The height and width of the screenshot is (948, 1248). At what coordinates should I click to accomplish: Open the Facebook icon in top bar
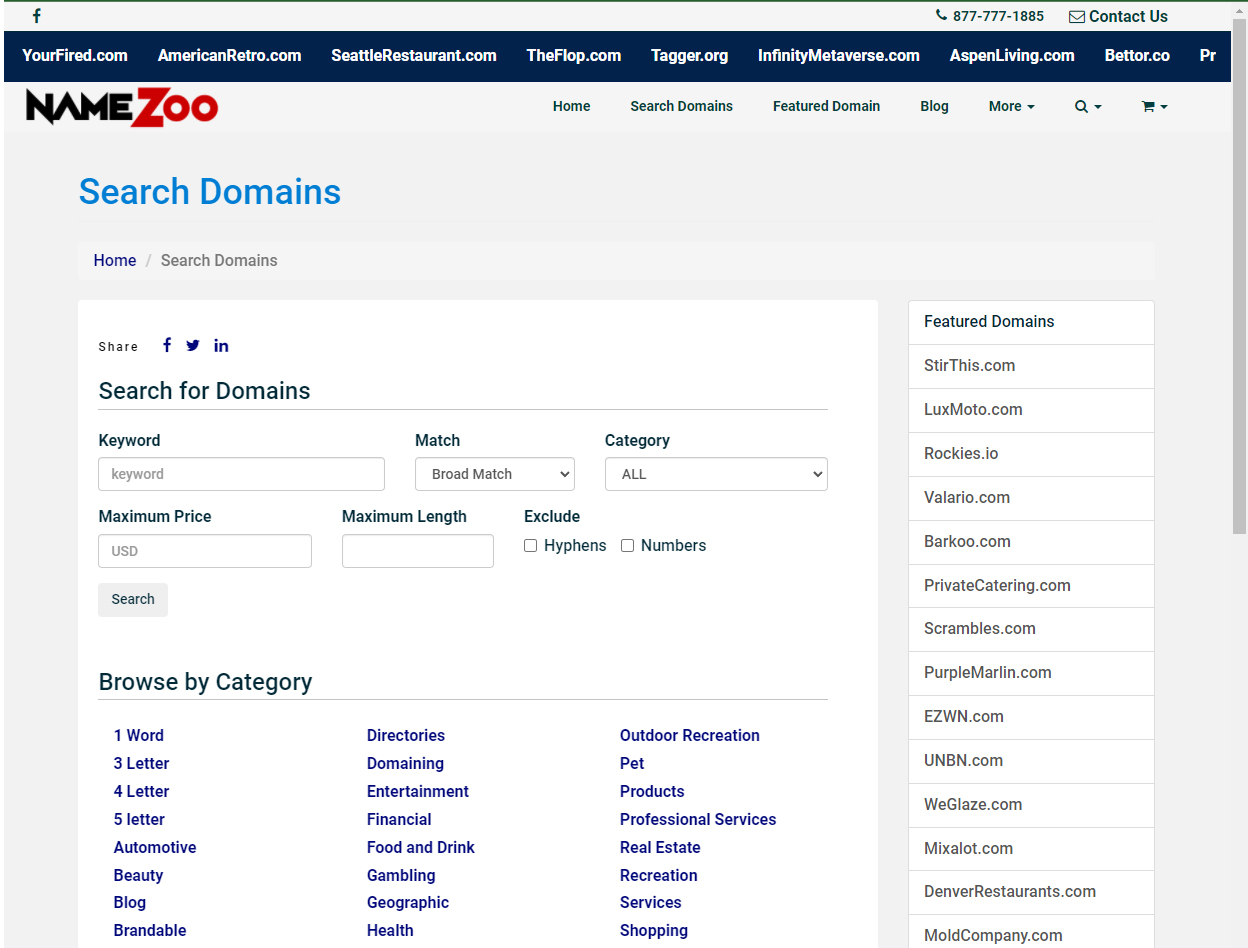37,16
